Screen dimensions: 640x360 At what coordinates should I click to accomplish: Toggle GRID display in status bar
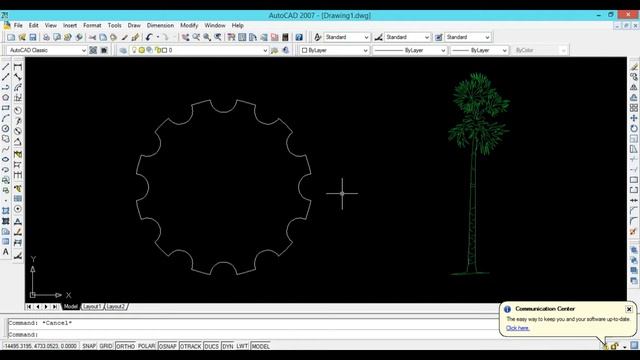coord(106,346)
